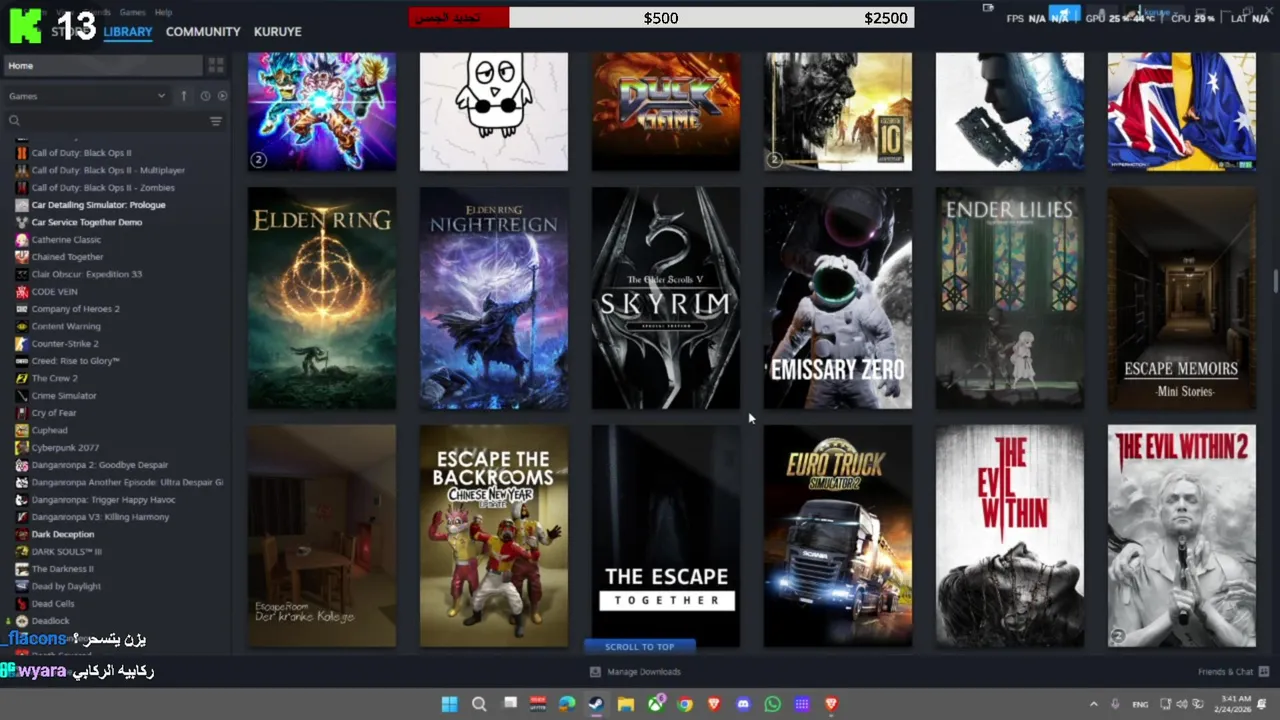The width and height of the screenshot is (1280, 720).
Task: Open the collections grid view icon
Action: click(x=215, y=66)
